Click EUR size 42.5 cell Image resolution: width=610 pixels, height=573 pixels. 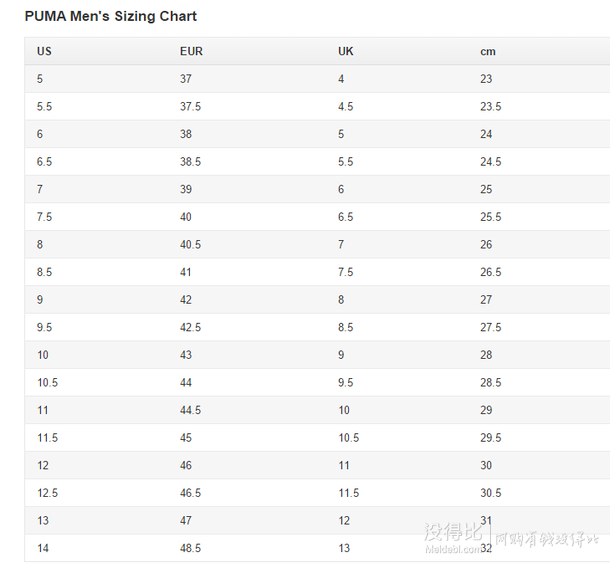click(x=190, y=327)
